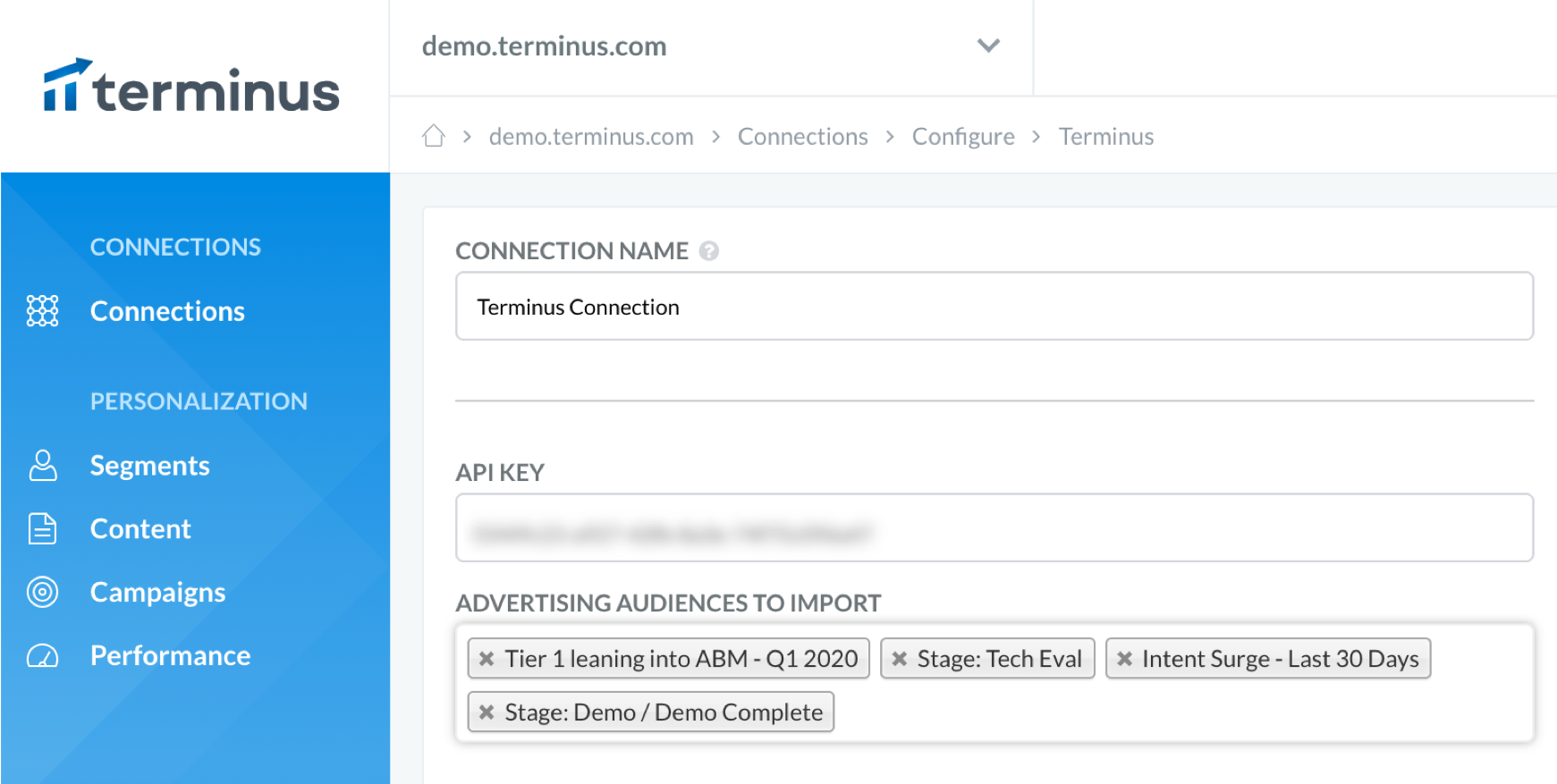Go to Configure breadcrumb link
This screenshot has height=784, width=1557.
pos(963,137)
